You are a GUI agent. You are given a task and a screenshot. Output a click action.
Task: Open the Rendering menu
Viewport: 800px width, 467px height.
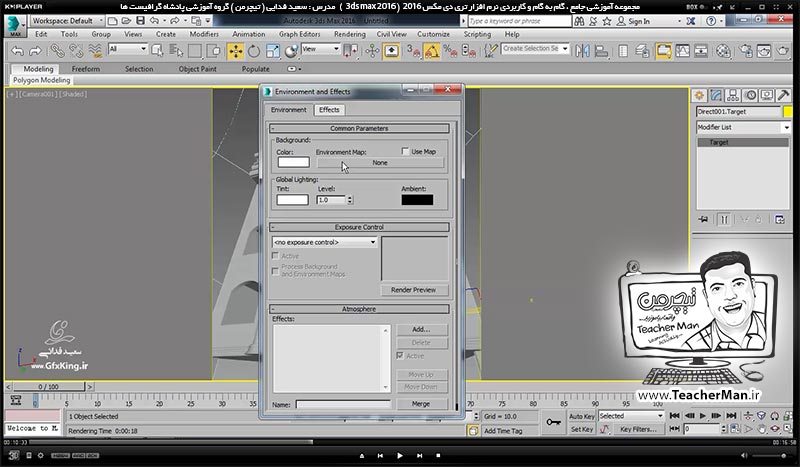(349, 34)
